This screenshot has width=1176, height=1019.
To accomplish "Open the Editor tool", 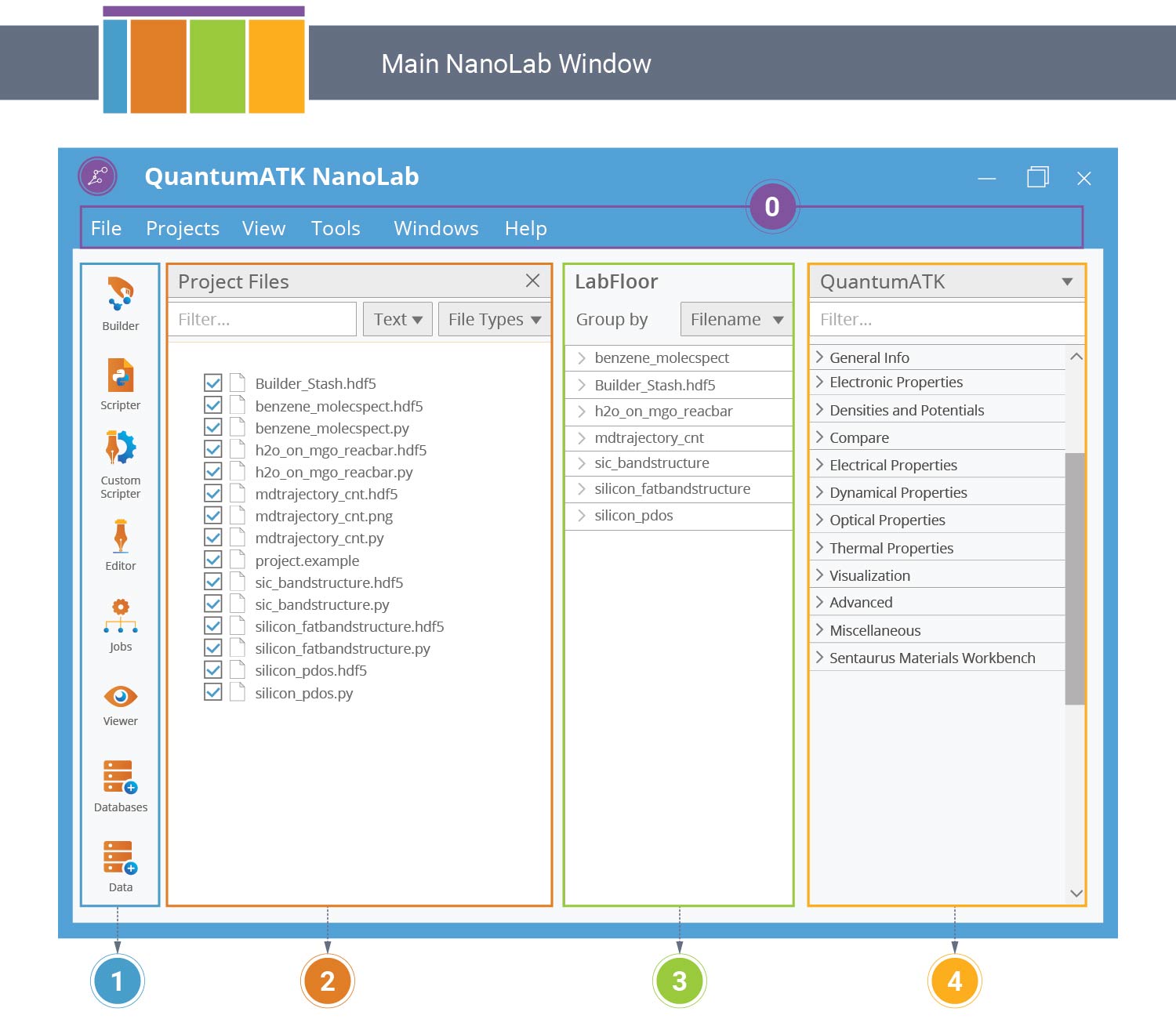I will click(121, 545).
